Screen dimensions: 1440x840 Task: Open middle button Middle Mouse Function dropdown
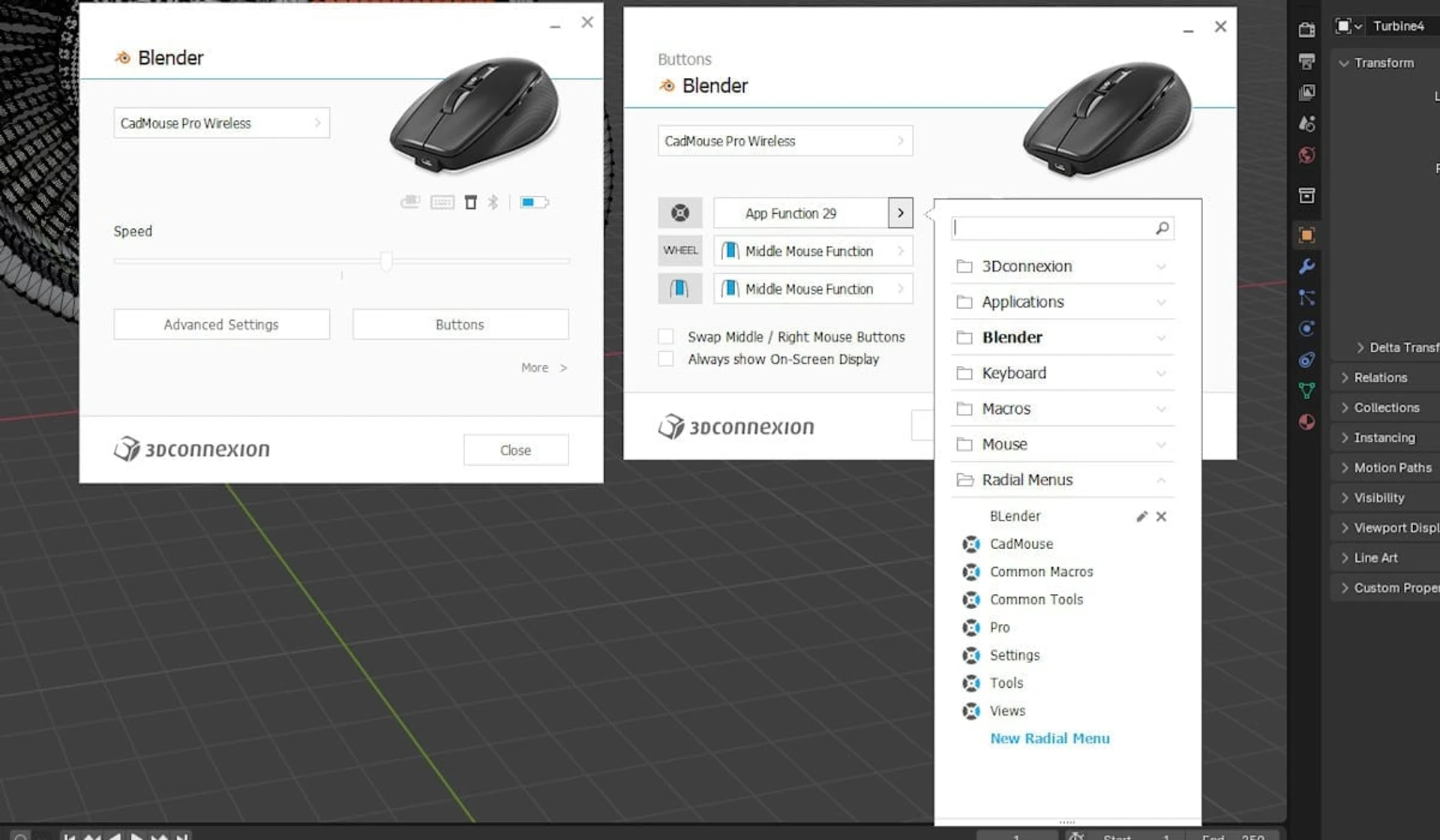(813, 289)
